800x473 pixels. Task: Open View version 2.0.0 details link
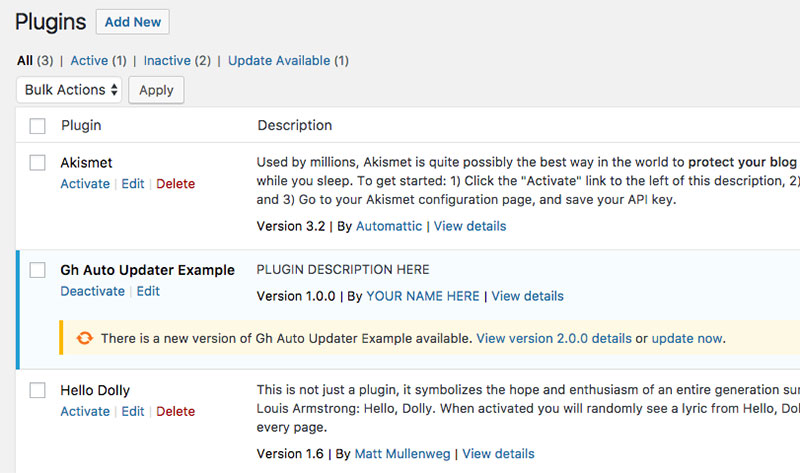(554, 338)
